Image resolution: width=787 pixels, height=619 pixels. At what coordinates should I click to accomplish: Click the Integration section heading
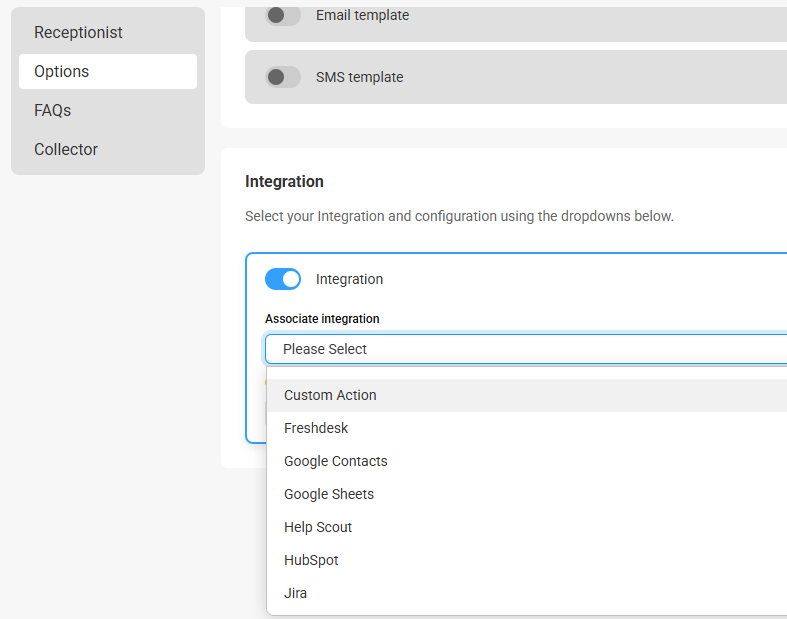[284, 181]
